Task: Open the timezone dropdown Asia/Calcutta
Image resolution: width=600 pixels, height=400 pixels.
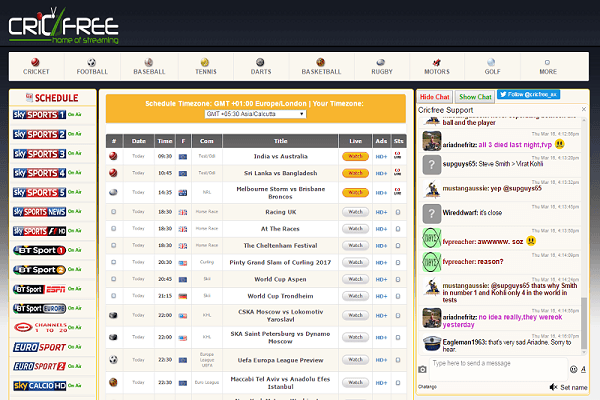Action: click(x=255, y=114)
